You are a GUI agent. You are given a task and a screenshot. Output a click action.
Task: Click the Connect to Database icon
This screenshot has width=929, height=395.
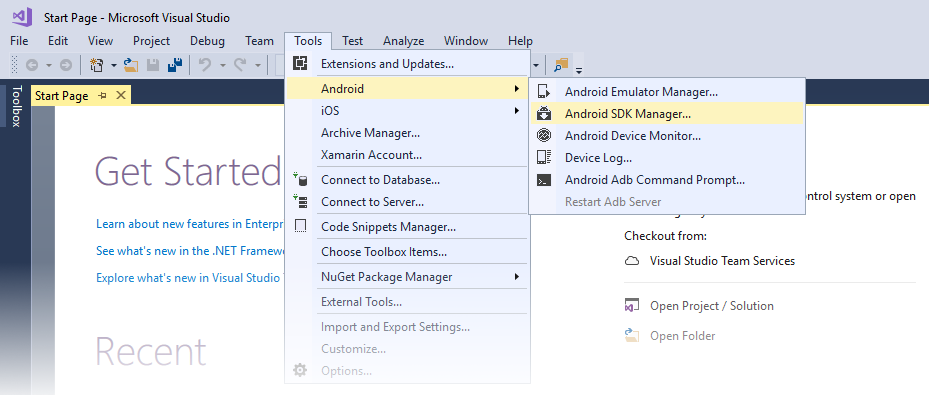click(300, 179)
